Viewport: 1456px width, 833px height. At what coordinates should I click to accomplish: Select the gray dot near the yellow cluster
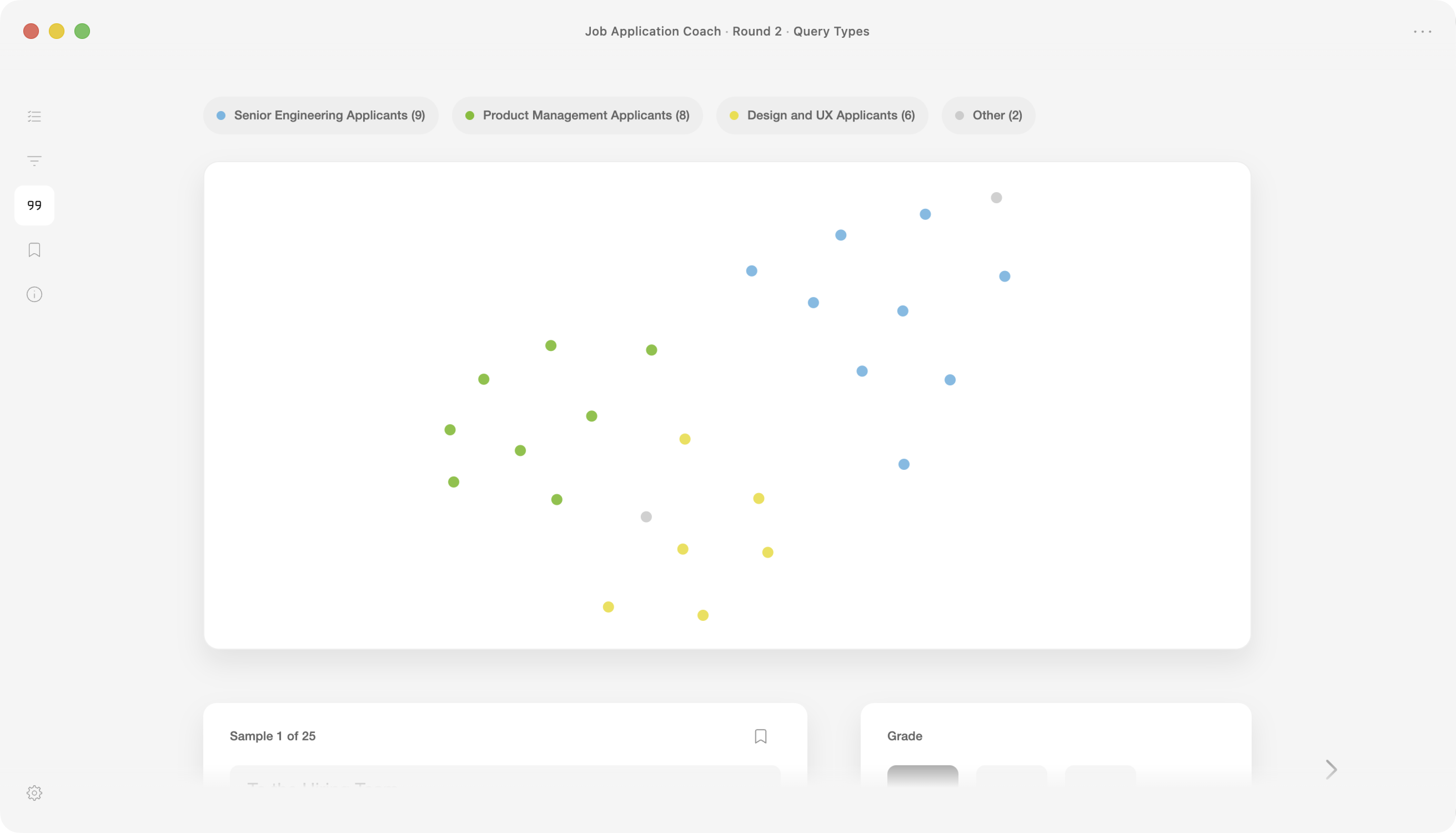click(646, 517)
